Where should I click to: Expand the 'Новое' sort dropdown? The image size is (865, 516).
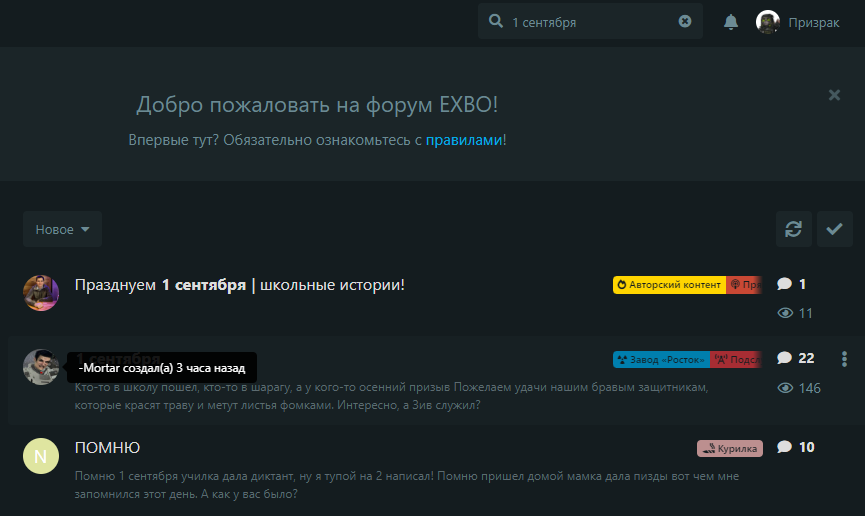(x=62, y=229)
